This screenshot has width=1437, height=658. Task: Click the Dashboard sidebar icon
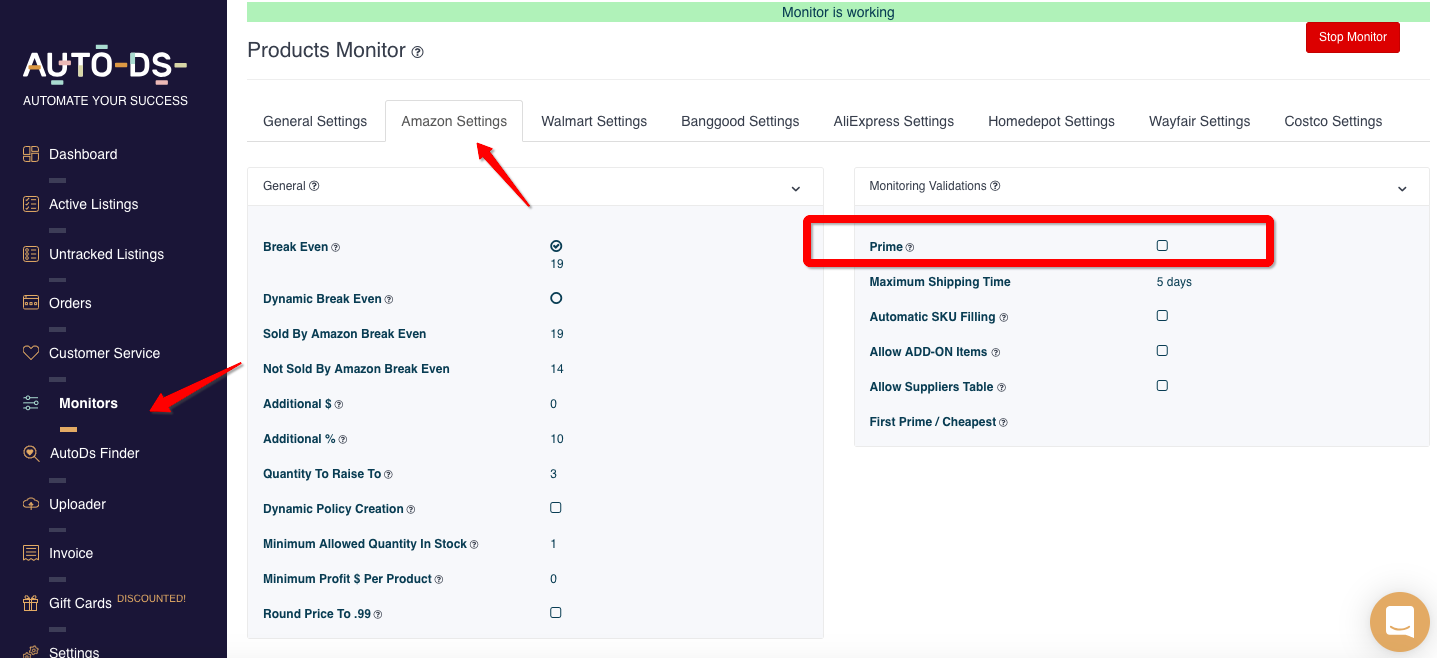tap(31, 154)
